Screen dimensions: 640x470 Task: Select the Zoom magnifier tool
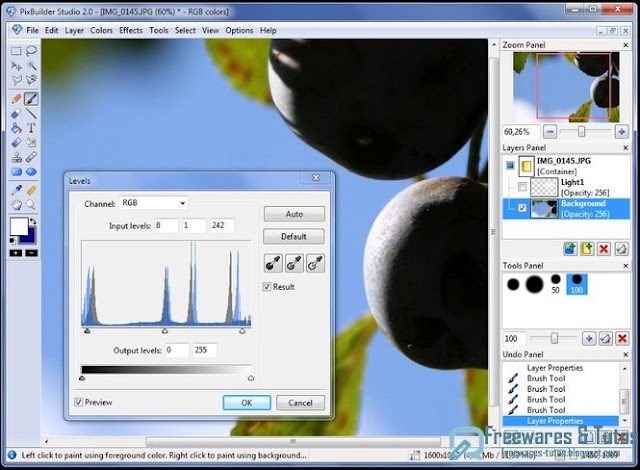pyautogui.click(x=31, y=205)
